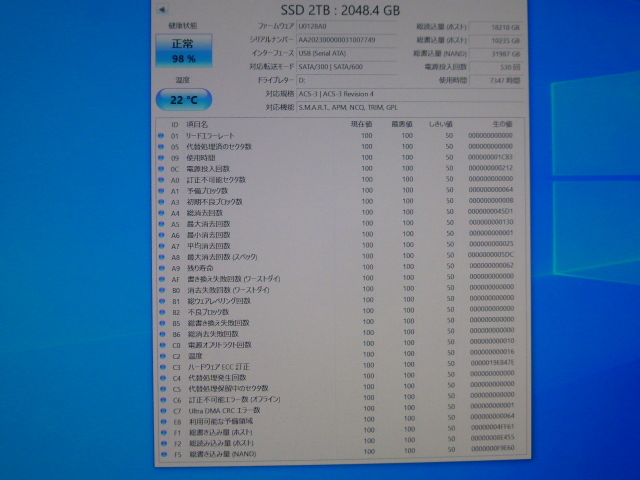Click the features field S.M.A.R.T., APM, NCQ, TRIM, GPL
Screen dimensions: 640x480
pyautogui.click(x=410, y=108)
